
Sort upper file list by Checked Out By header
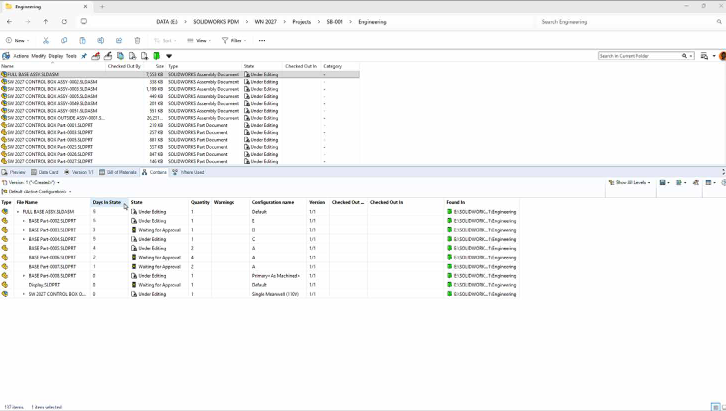pos(124,66)
